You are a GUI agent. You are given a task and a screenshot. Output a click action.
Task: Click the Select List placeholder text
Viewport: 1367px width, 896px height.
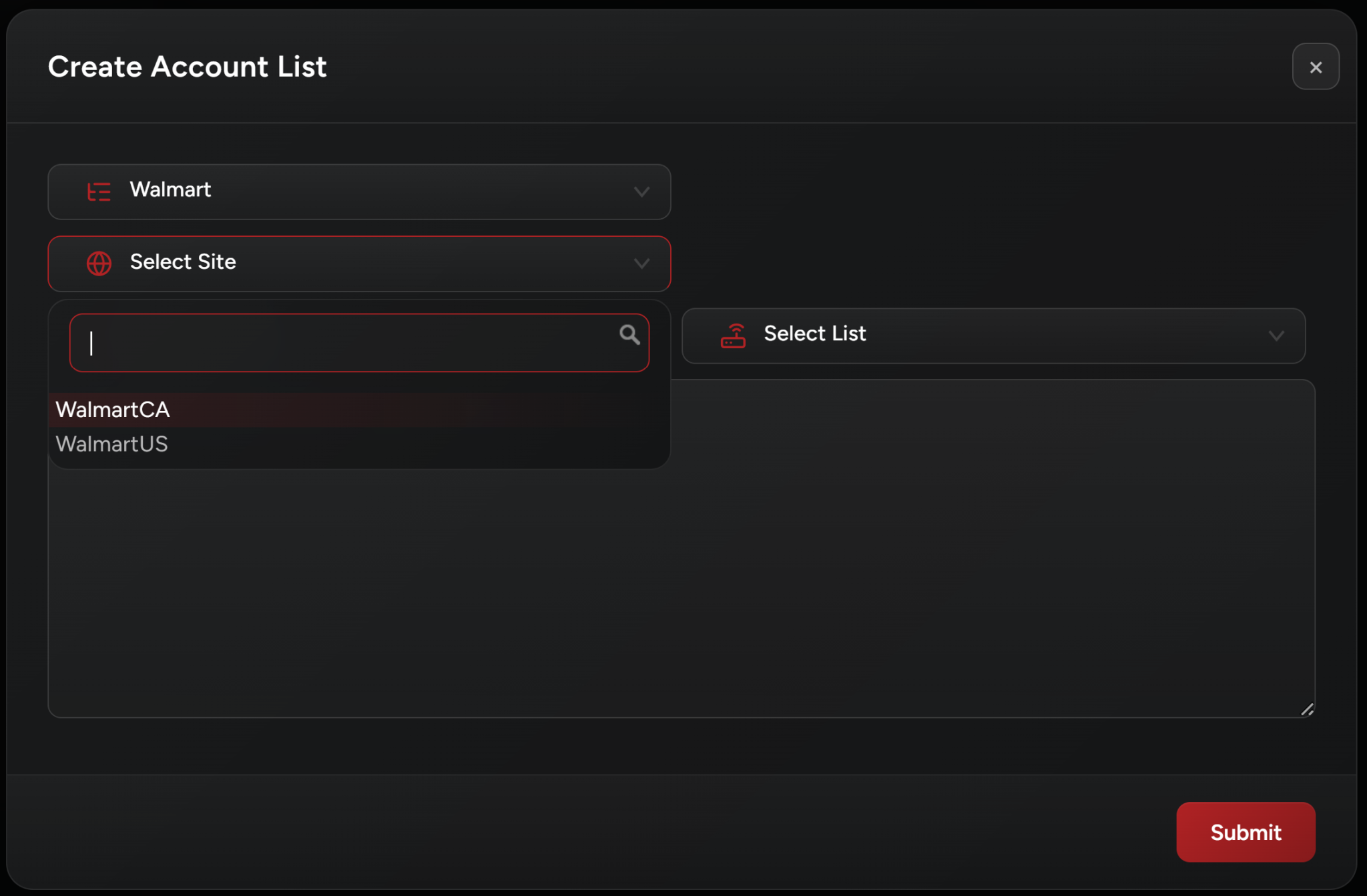[814, 334]
